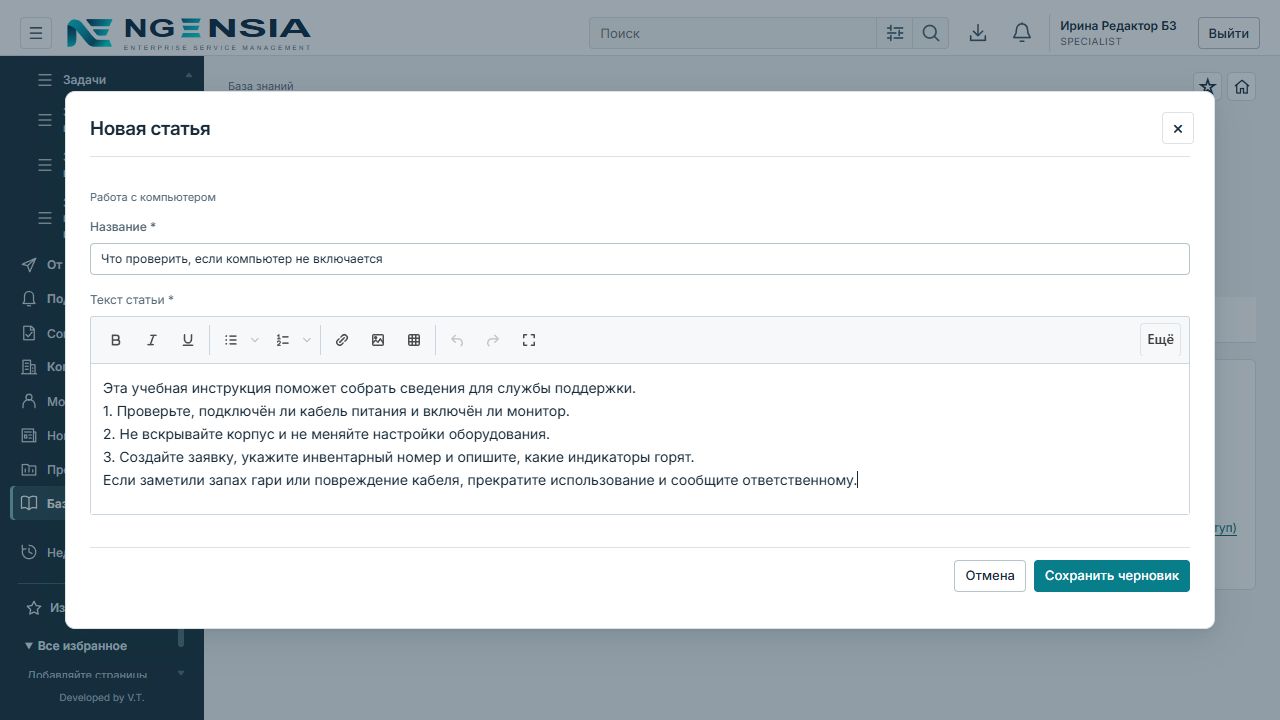
Task: Undo the last edit
Action: click(x=457, y=340)
